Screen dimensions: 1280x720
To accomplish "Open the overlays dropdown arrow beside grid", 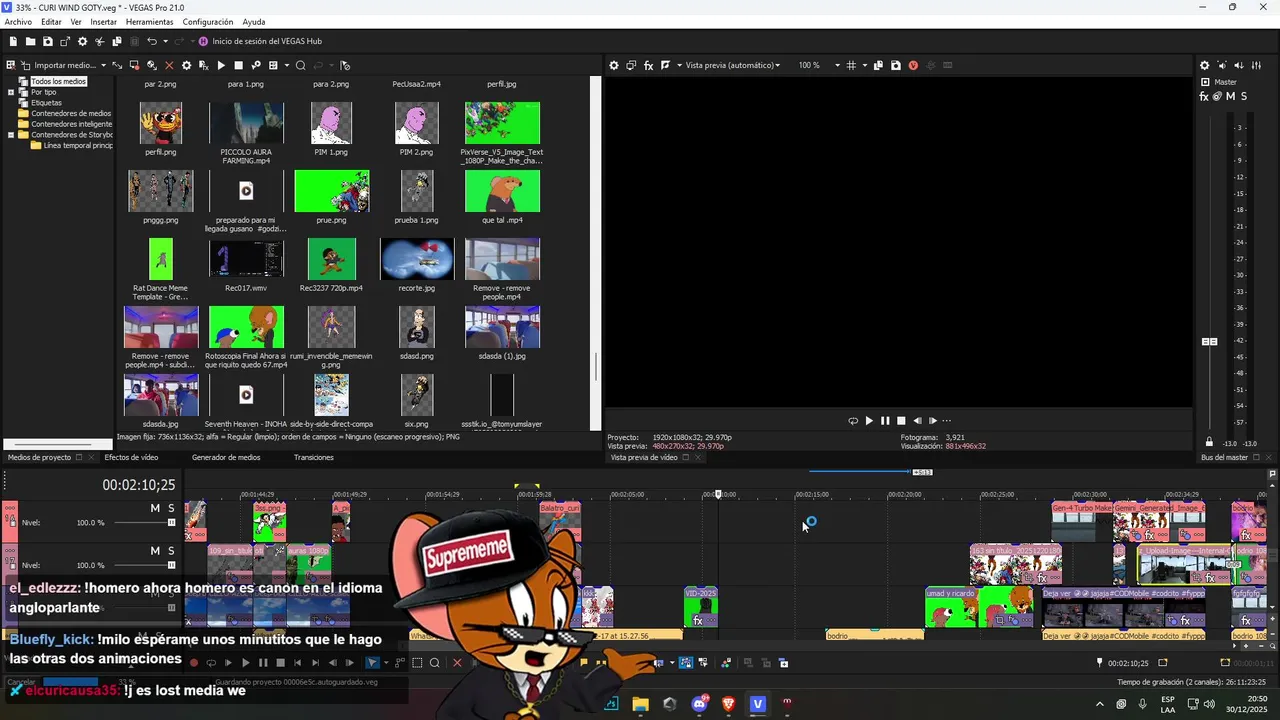I will (864, 65).
